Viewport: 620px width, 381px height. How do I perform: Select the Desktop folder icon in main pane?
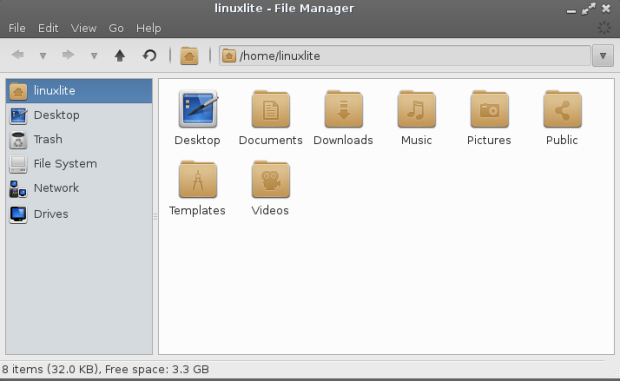tap(198, 109)
